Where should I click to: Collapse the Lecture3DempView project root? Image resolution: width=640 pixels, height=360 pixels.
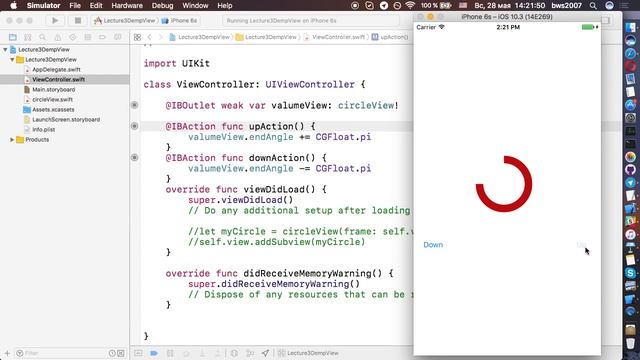pos(5,49)
